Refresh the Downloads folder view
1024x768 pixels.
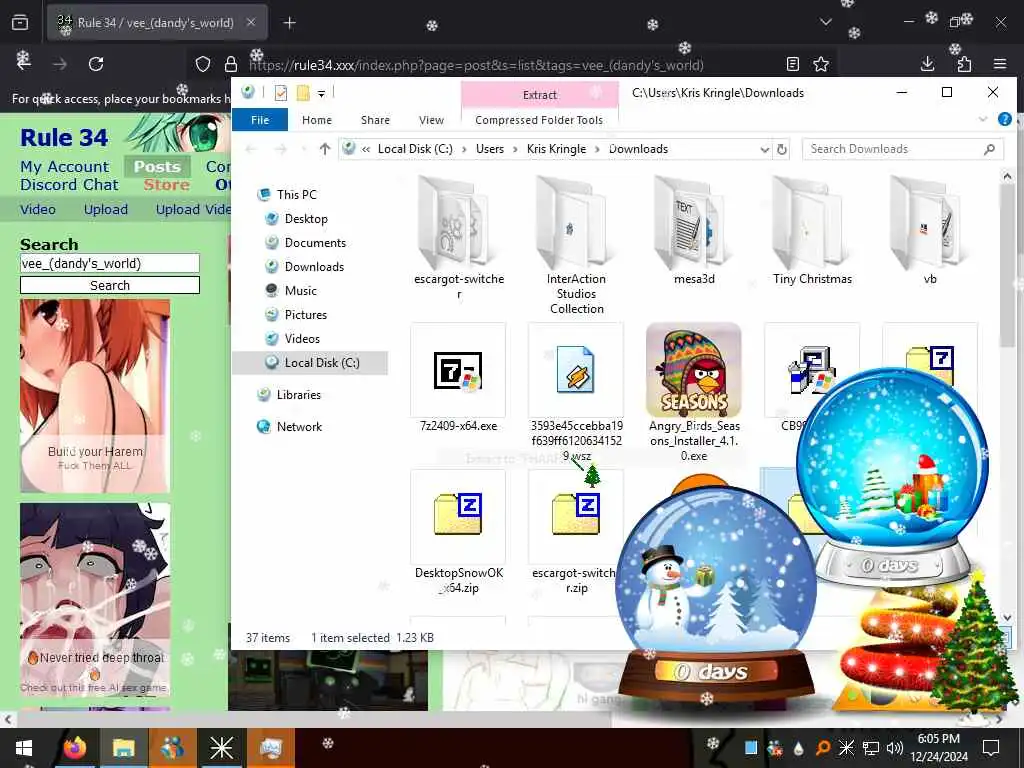781,150
